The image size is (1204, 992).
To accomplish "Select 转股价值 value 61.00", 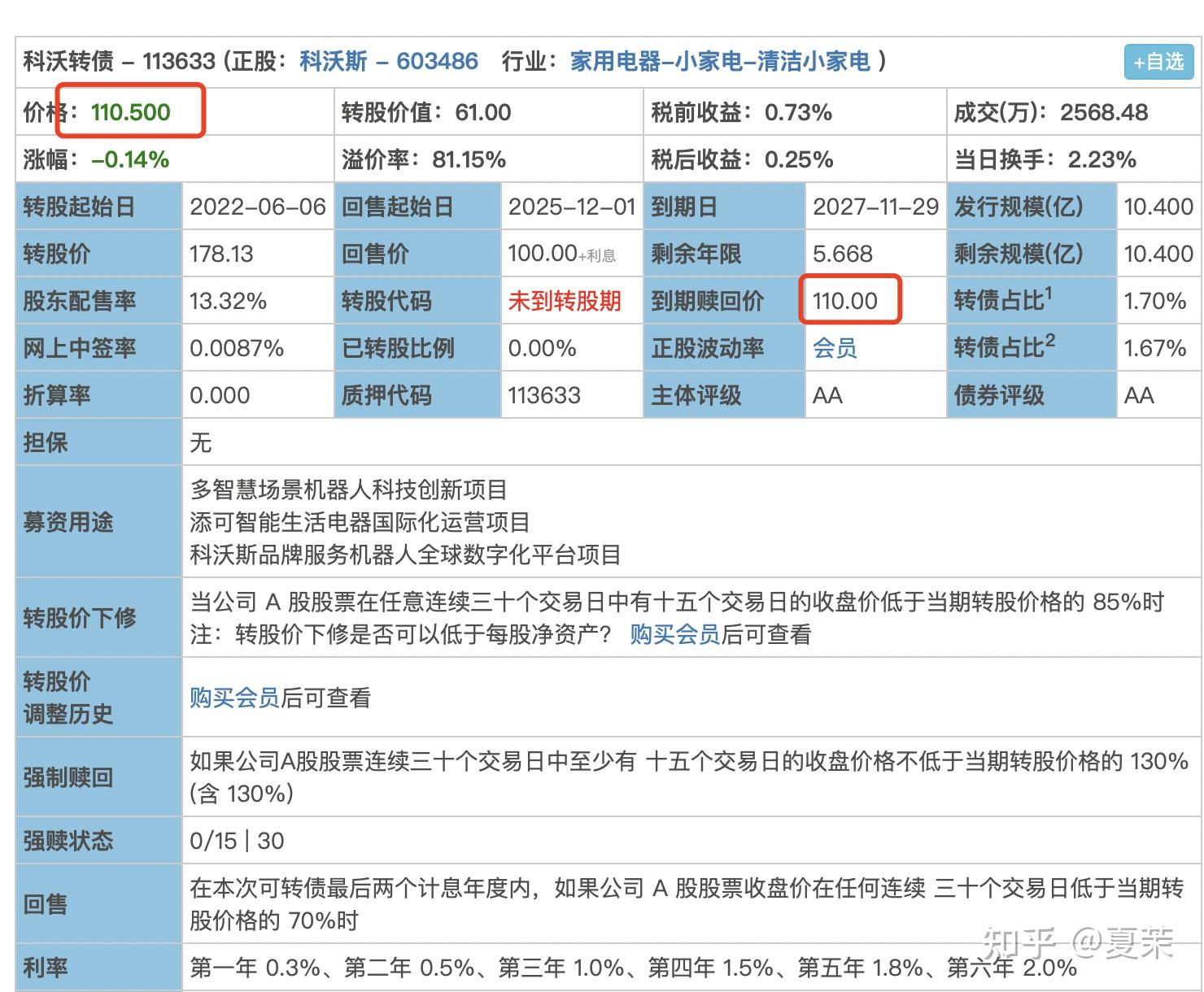I will pyautogui.click(x=483, y=112).
